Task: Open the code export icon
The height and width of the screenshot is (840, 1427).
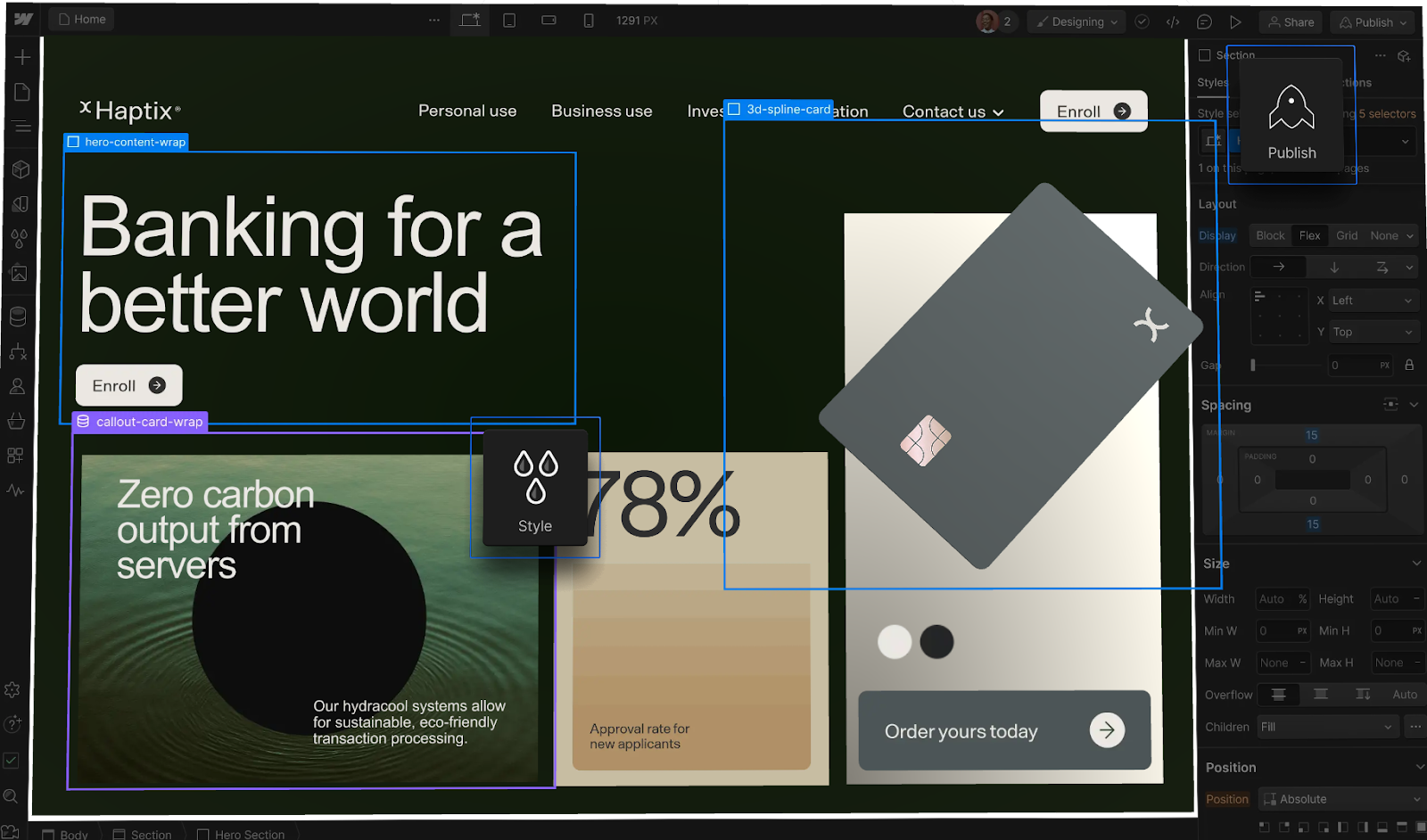Action: [1173, 21]
